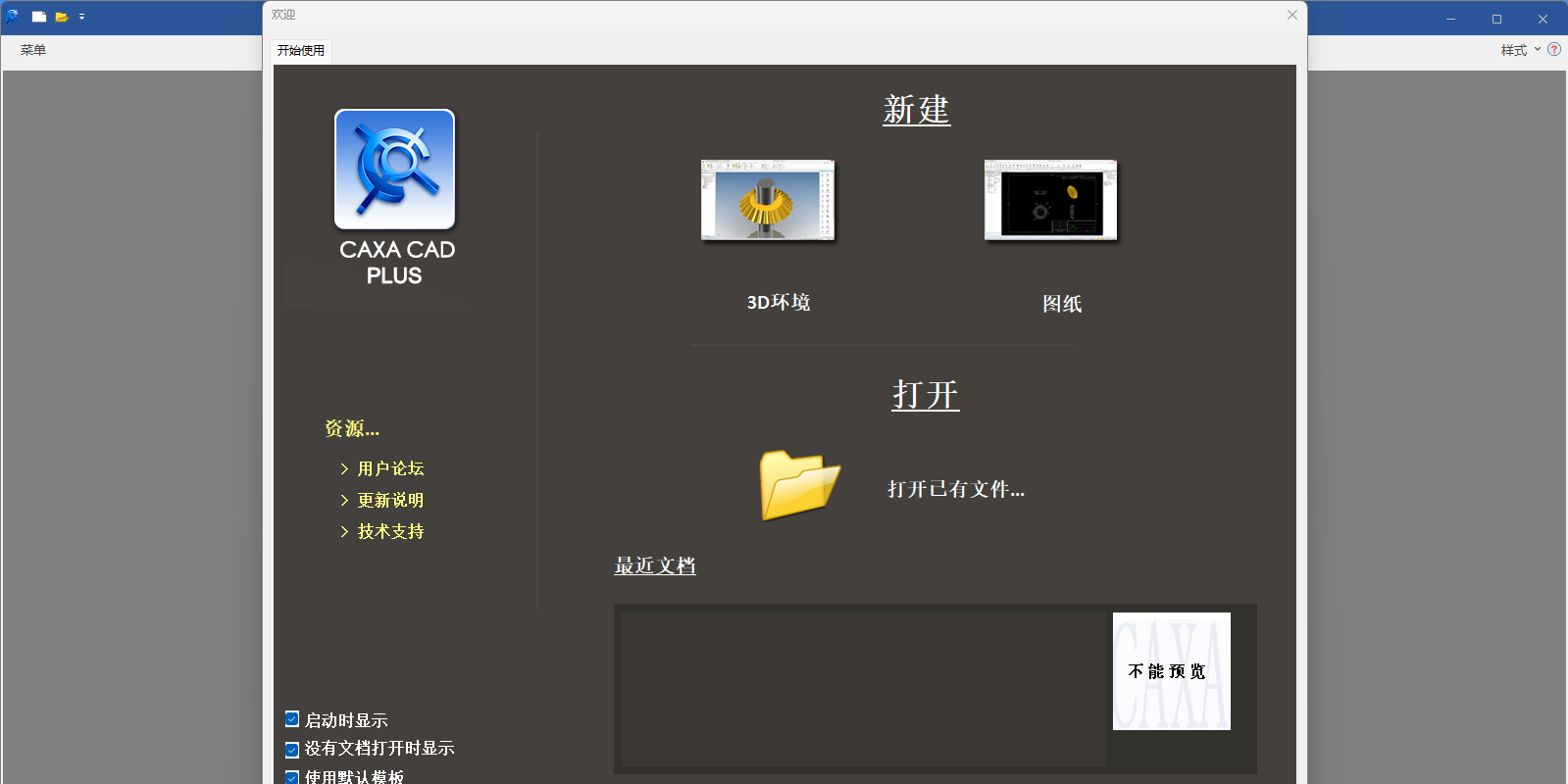1568x784 pixels.
Task: Click the new file icon in title bar
Action: tap(39, 17)
